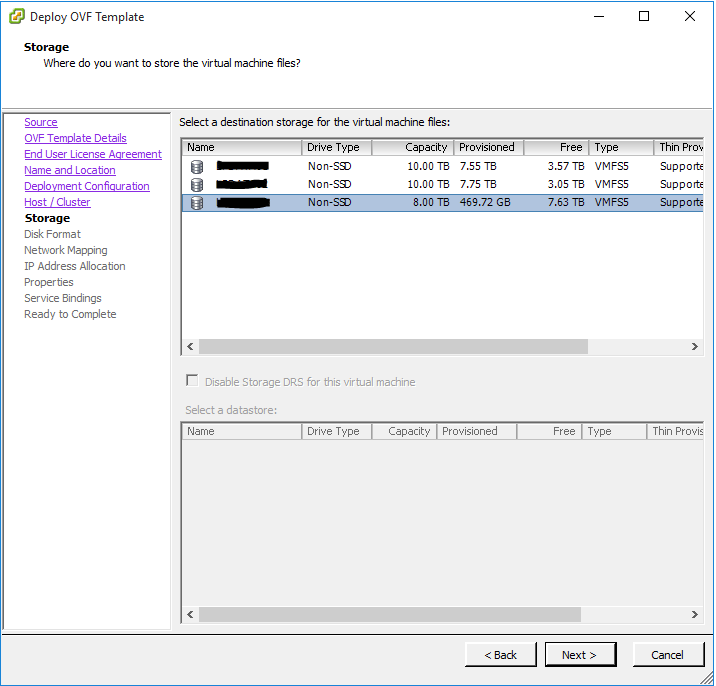The height and width of the screenshot is (686, 716).
Task: Sort upper storage table by Type column
Action: pos(621,148)
